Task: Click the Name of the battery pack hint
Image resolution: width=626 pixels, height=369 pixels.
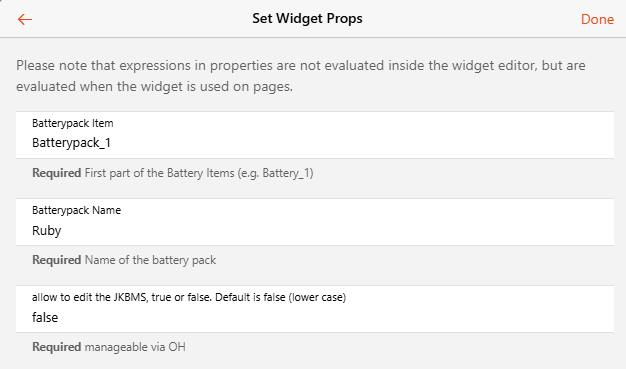Action: (x=151, y=260)
